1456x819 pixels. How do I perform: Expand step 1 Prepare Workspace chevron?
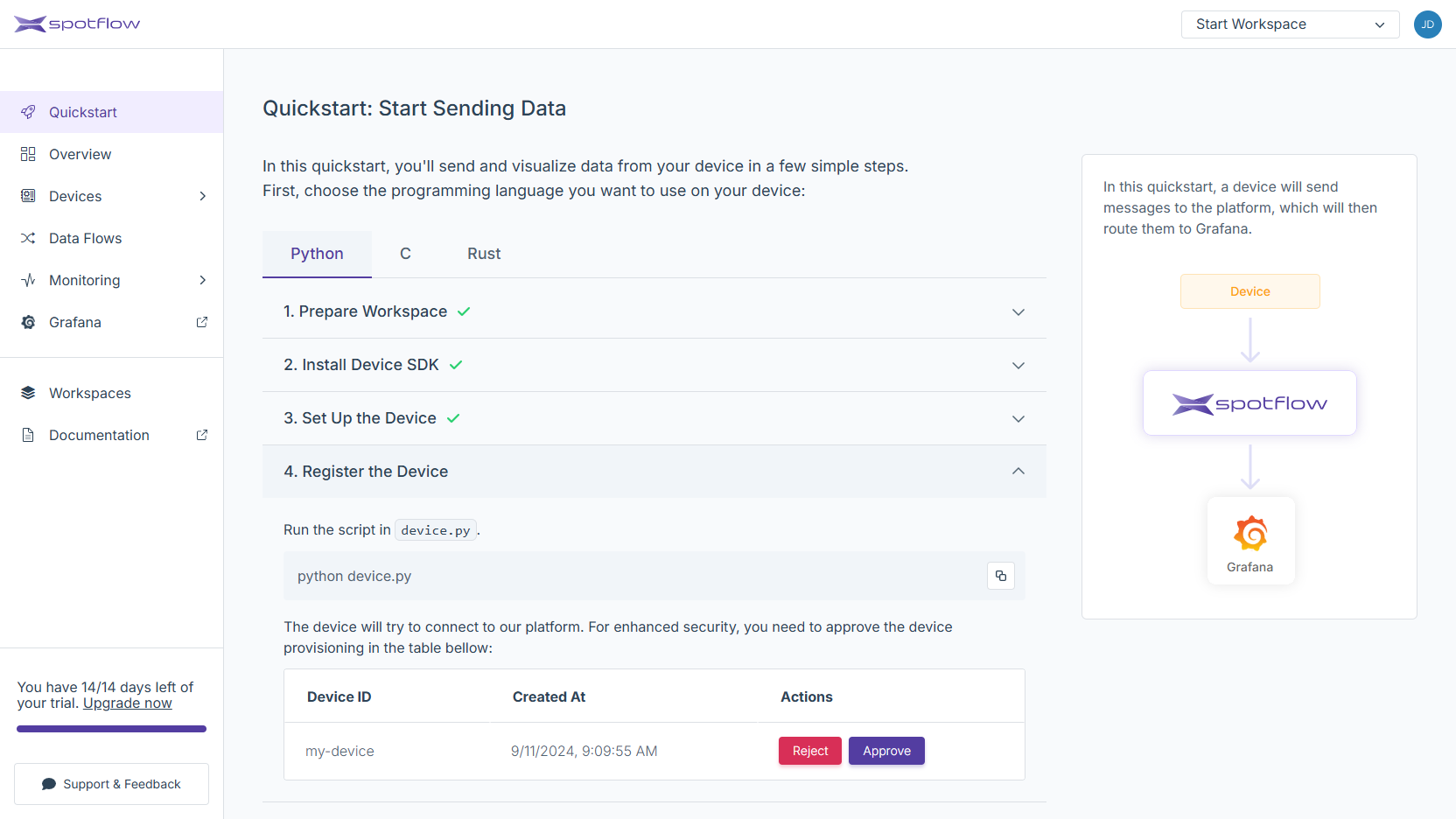click(x=1018, y=312)
